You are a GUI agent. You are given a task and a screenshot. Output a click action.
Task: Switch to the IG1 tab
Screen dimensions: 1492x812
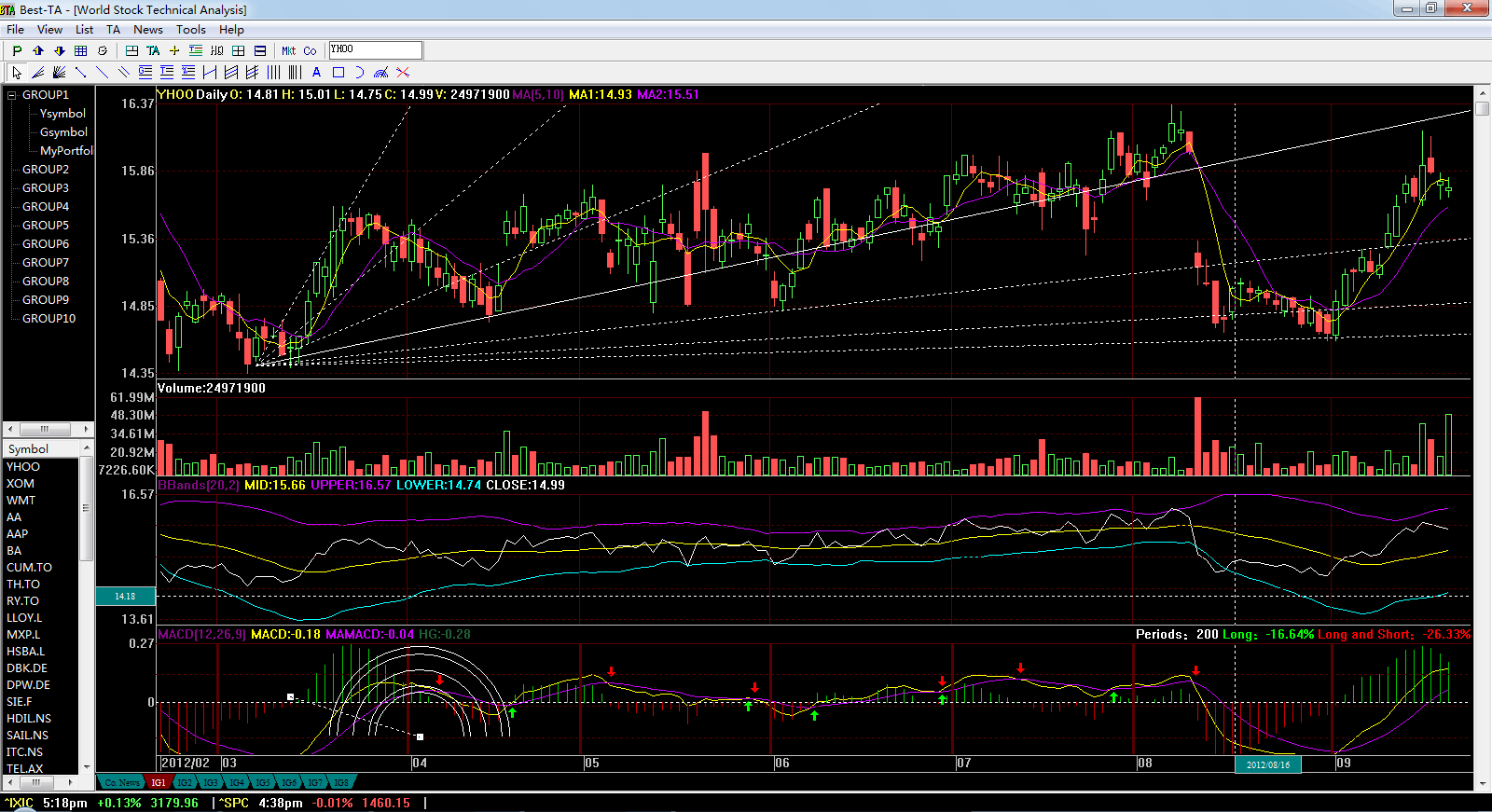[159, 782]
